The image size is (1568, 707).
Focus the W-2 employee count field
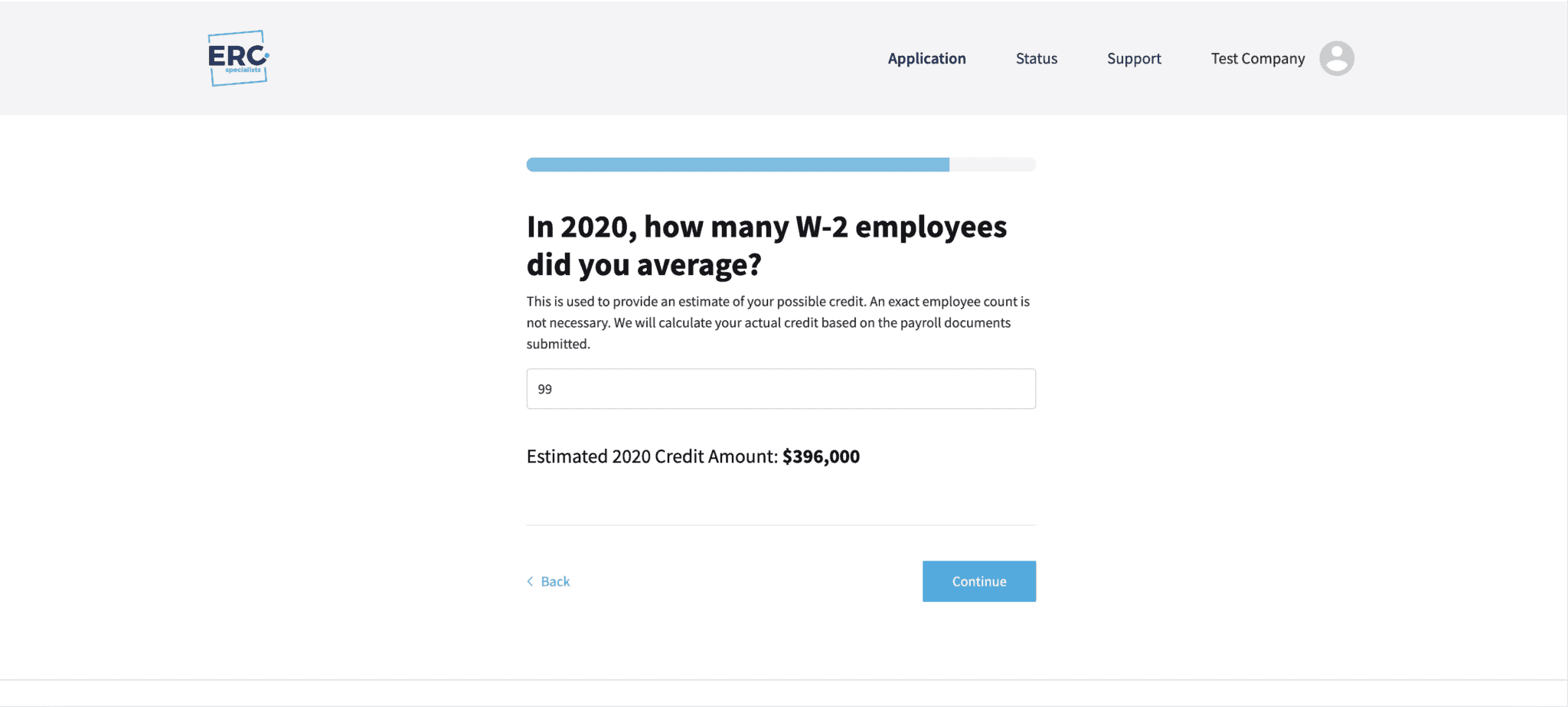[x=781, y=389]
